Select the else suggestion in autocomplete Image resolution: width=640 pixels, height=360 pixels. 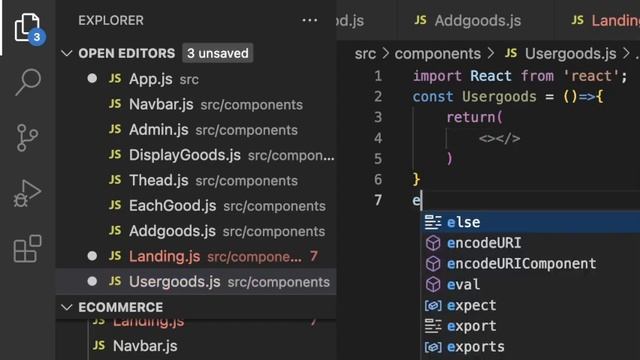530,222
